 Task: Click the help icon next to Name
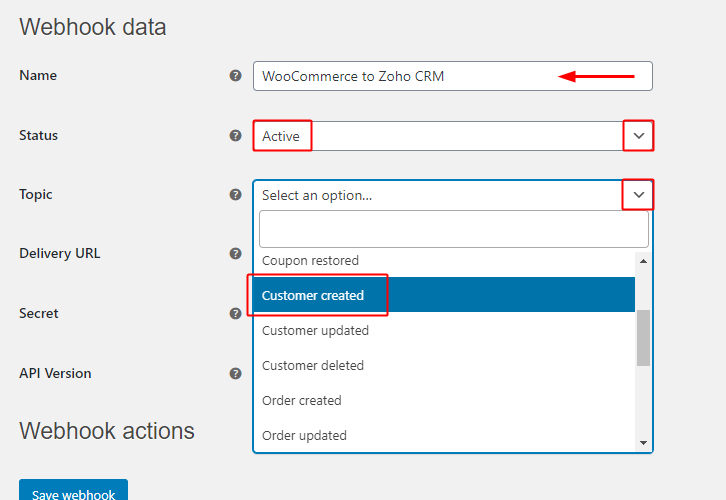235,75
